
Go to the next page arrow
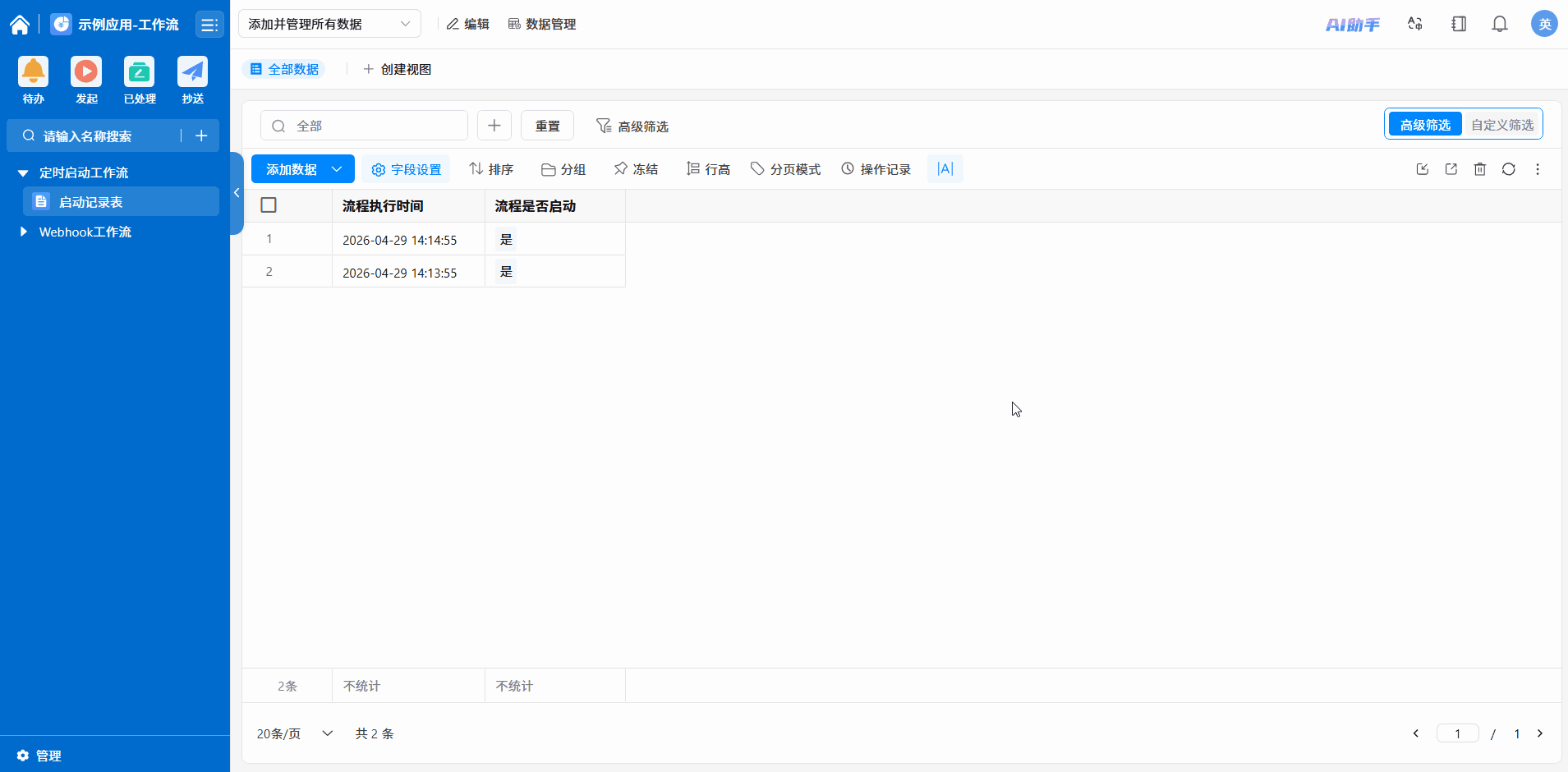tap(1540, 733)
